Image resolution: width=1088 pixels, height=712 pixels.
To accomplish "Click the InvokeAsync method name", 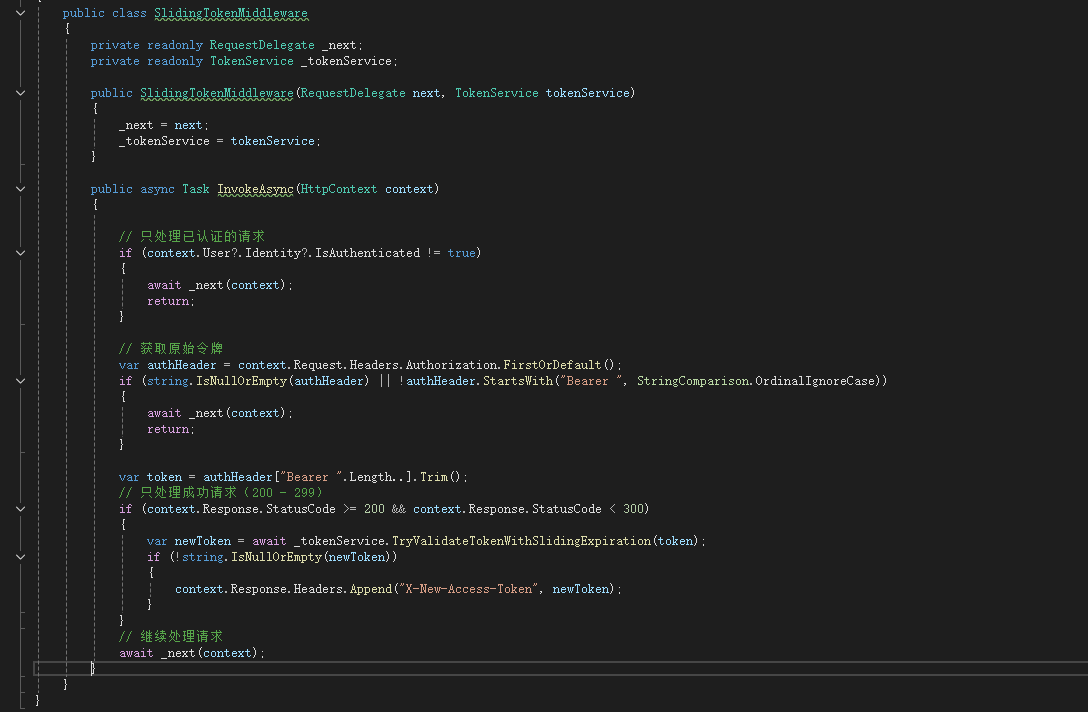I will 255,189.
